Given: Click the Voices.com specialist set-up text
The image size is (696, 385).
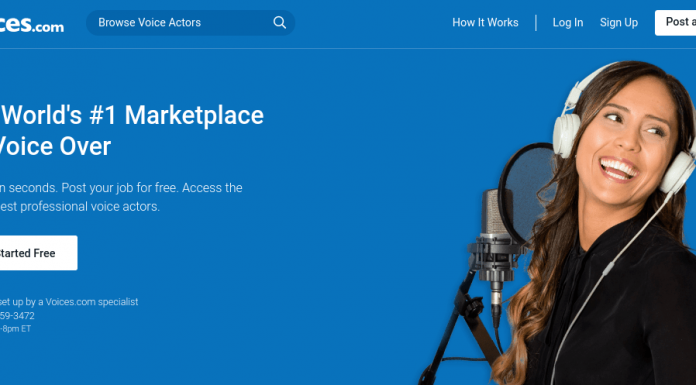Looking at the screenshot, I should [69, 302].
